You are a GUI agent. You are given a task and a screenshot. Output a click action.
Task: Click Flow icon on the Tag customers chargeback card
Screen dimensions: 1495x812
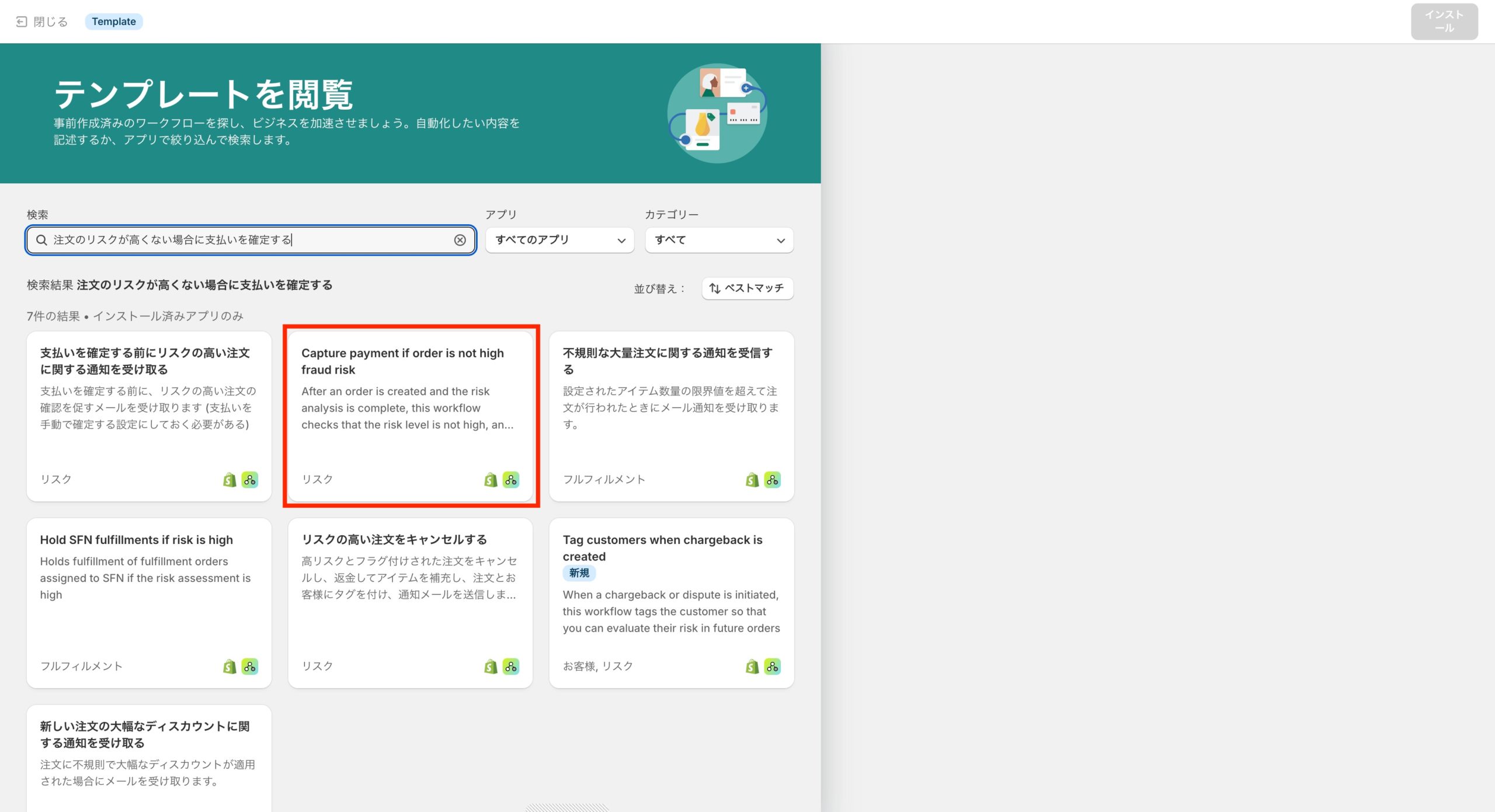tap(772, 667)
